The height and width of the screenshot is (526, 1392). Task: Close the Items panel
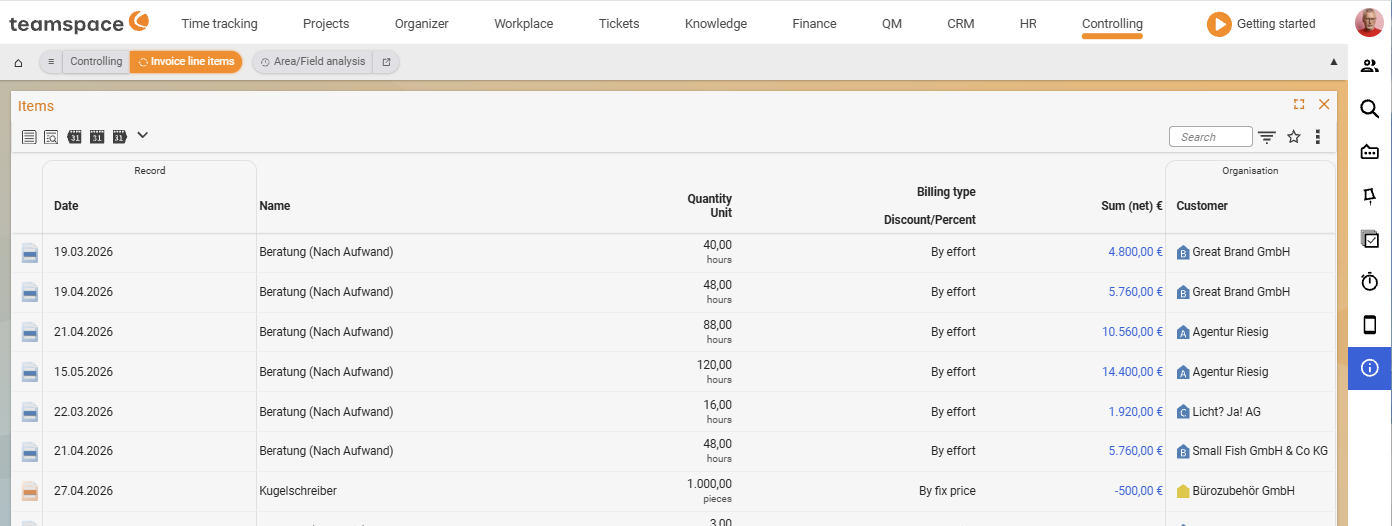coord(1324,104)
